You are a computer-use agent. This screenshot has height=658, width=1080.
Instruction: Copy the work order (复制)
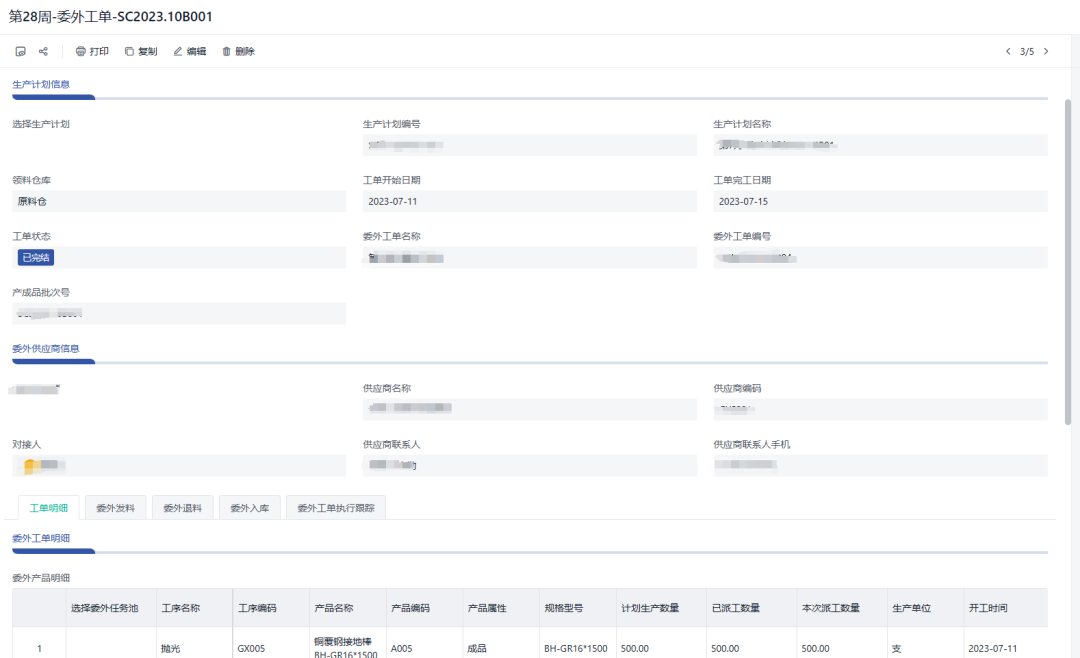[x=141, y=51]
